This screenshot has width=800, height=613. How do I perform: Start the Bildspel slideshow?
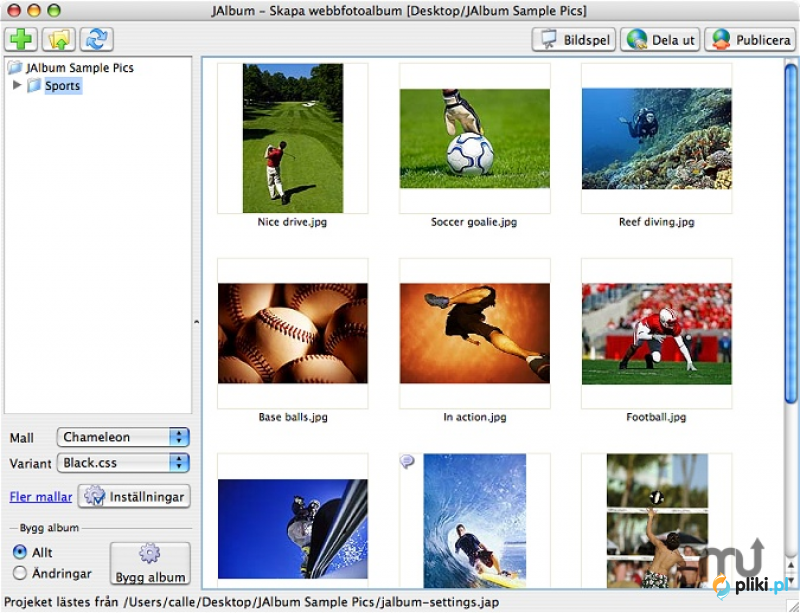tap(573, 39)
